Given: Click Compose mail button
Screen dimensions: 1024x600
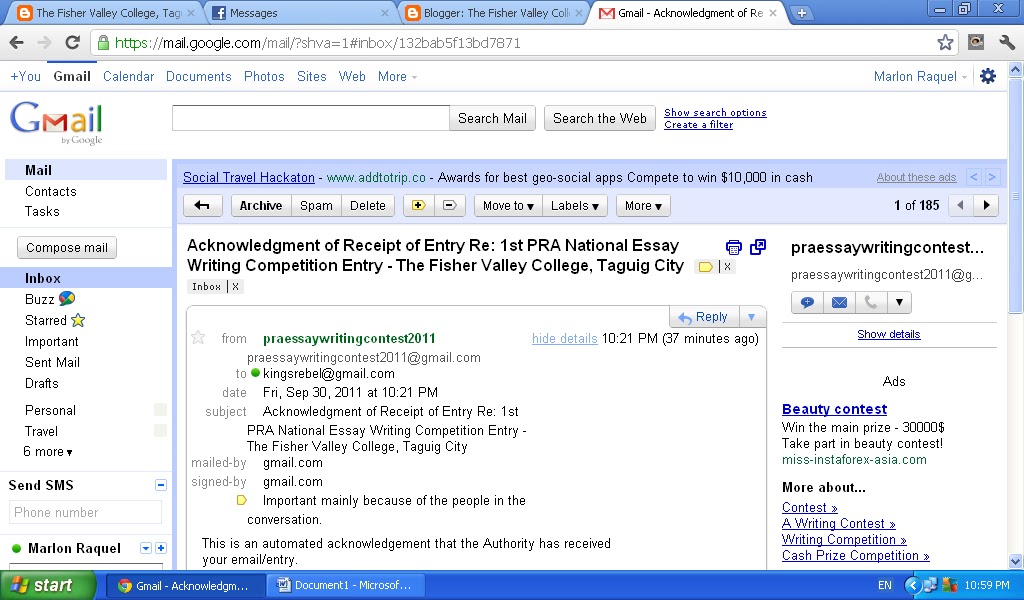Looking at the screenshot, I should point(67,247).
